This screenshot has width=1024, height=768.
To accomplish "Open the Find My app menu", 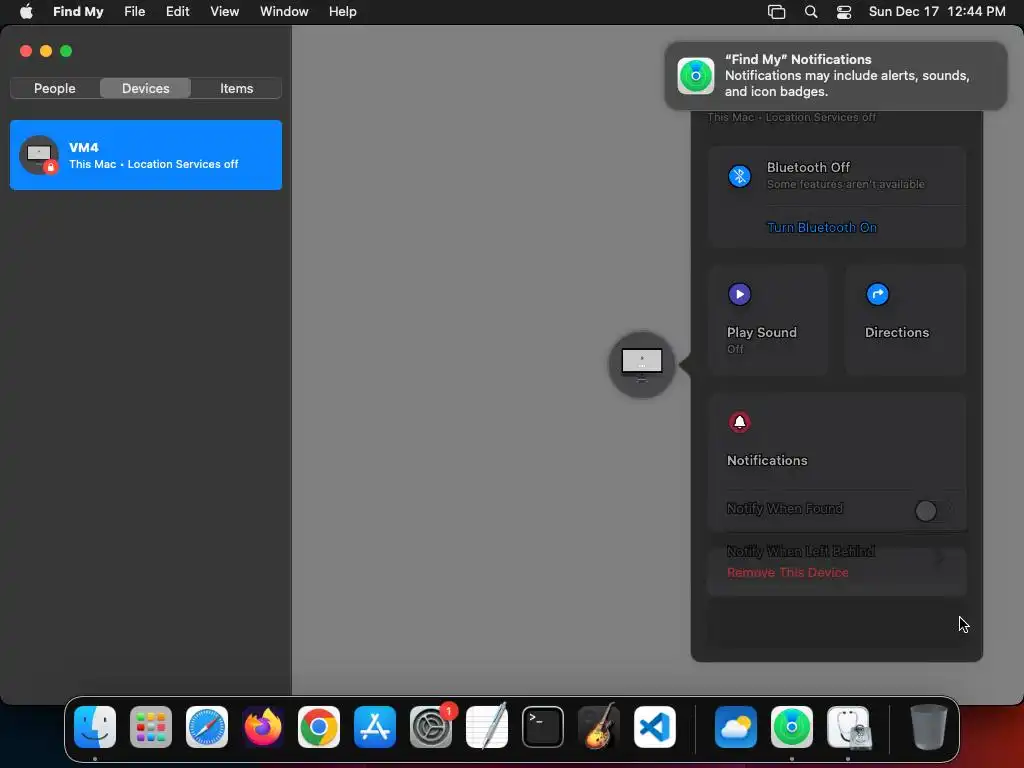I will (78, 12).
